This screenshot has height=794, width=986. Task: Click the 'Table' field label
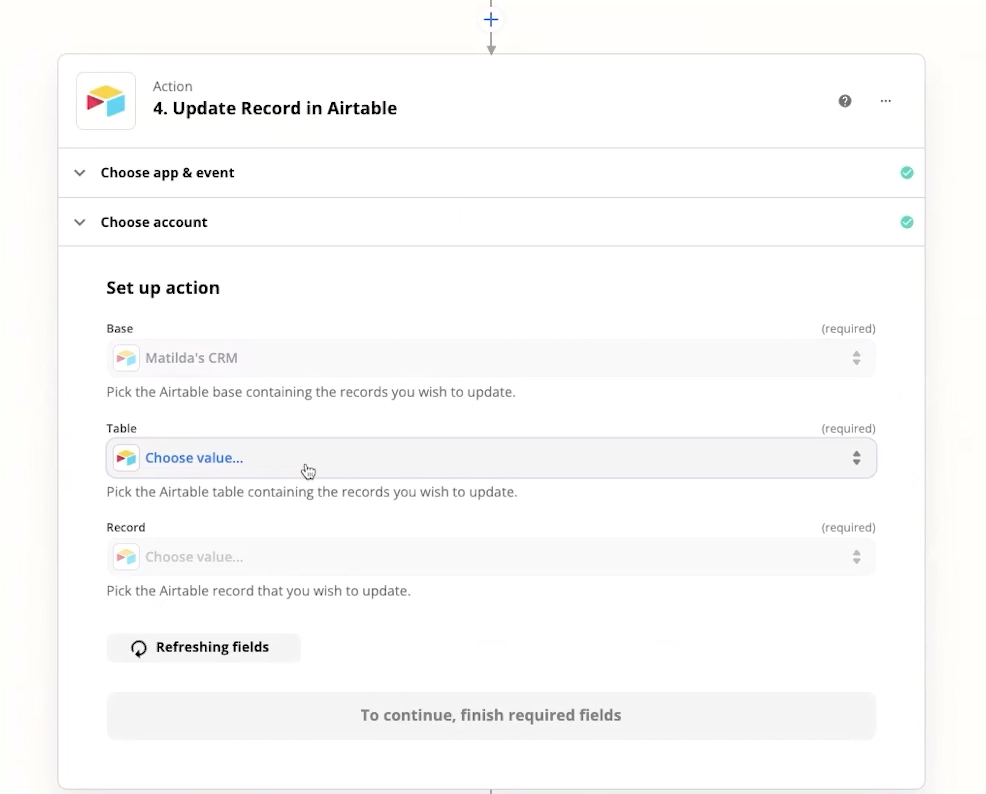point(121,428)
